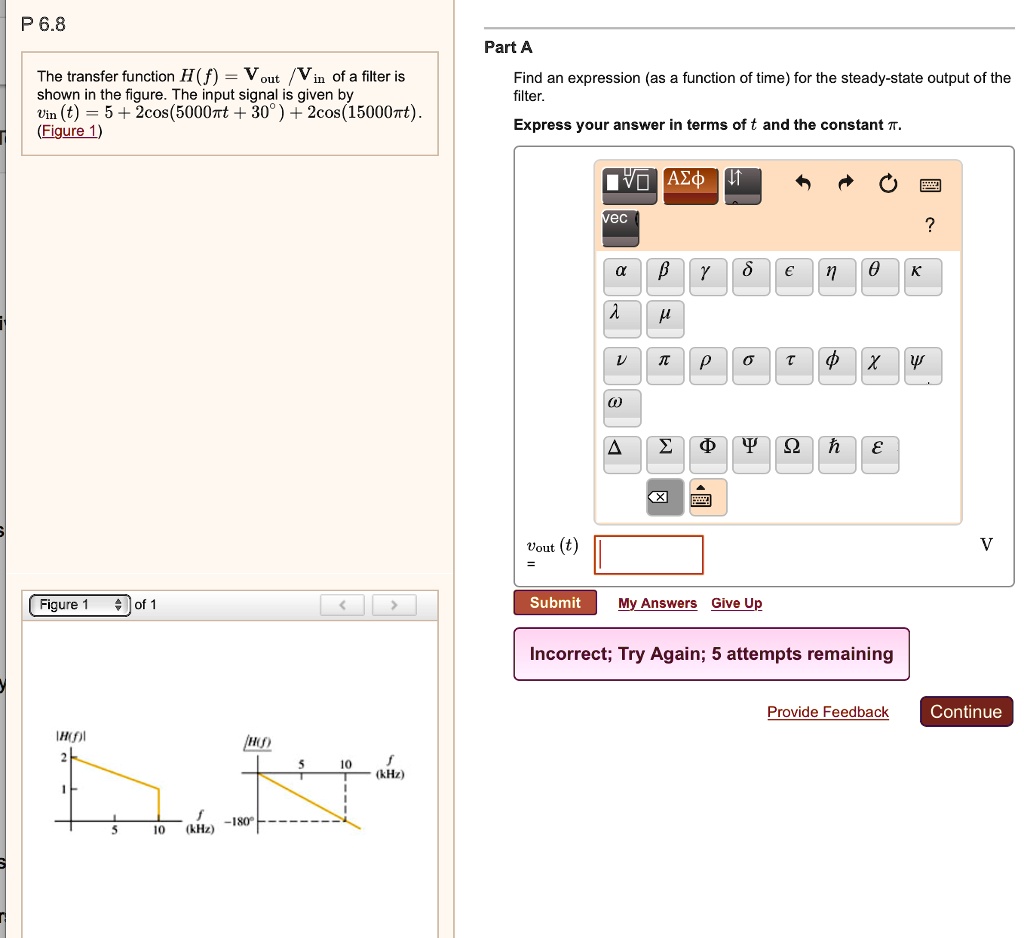1024x938 pixels.
Task: Insert theta symbol
Action: (880, 276)
